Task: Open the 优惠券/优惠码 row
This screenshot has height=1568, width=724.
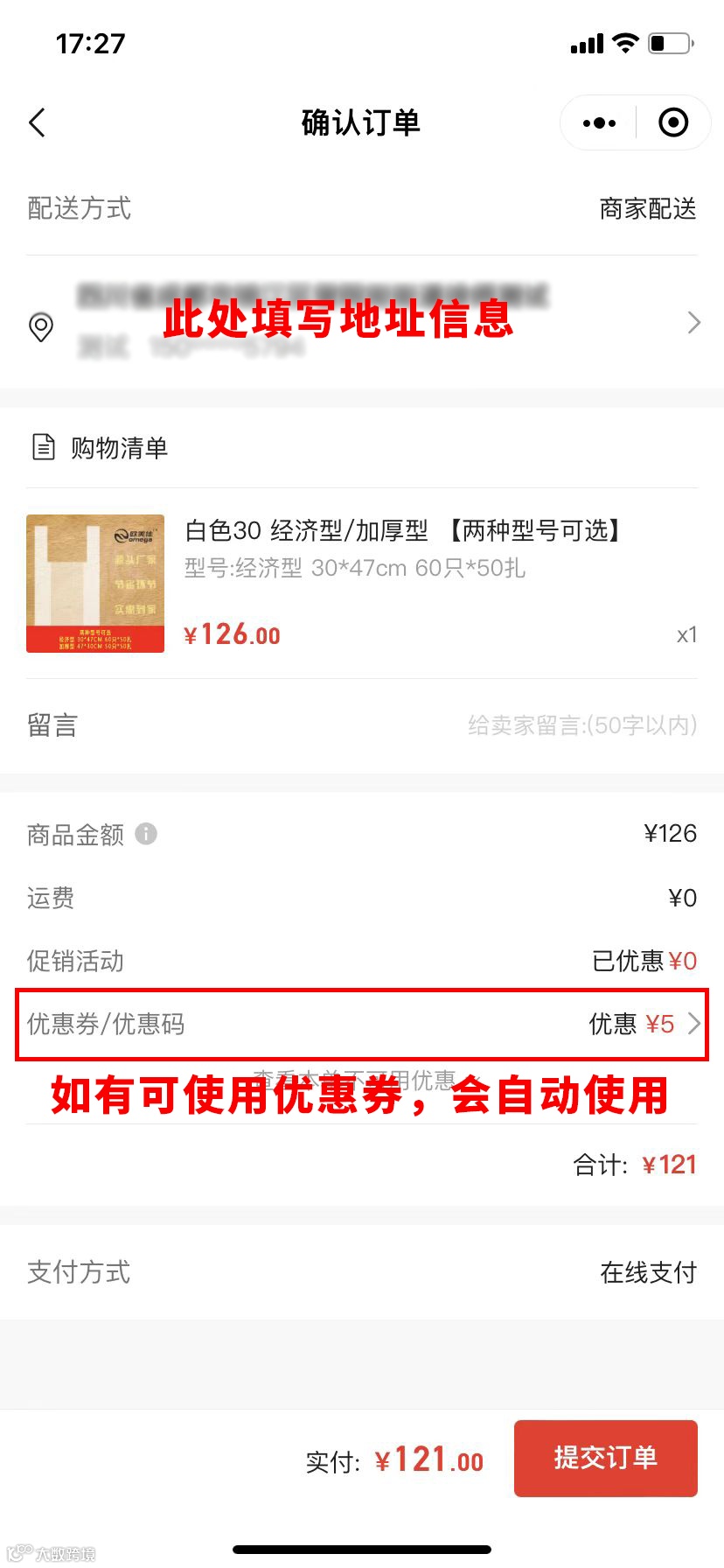Action: pyautogui.click(x=362, y=1025)
